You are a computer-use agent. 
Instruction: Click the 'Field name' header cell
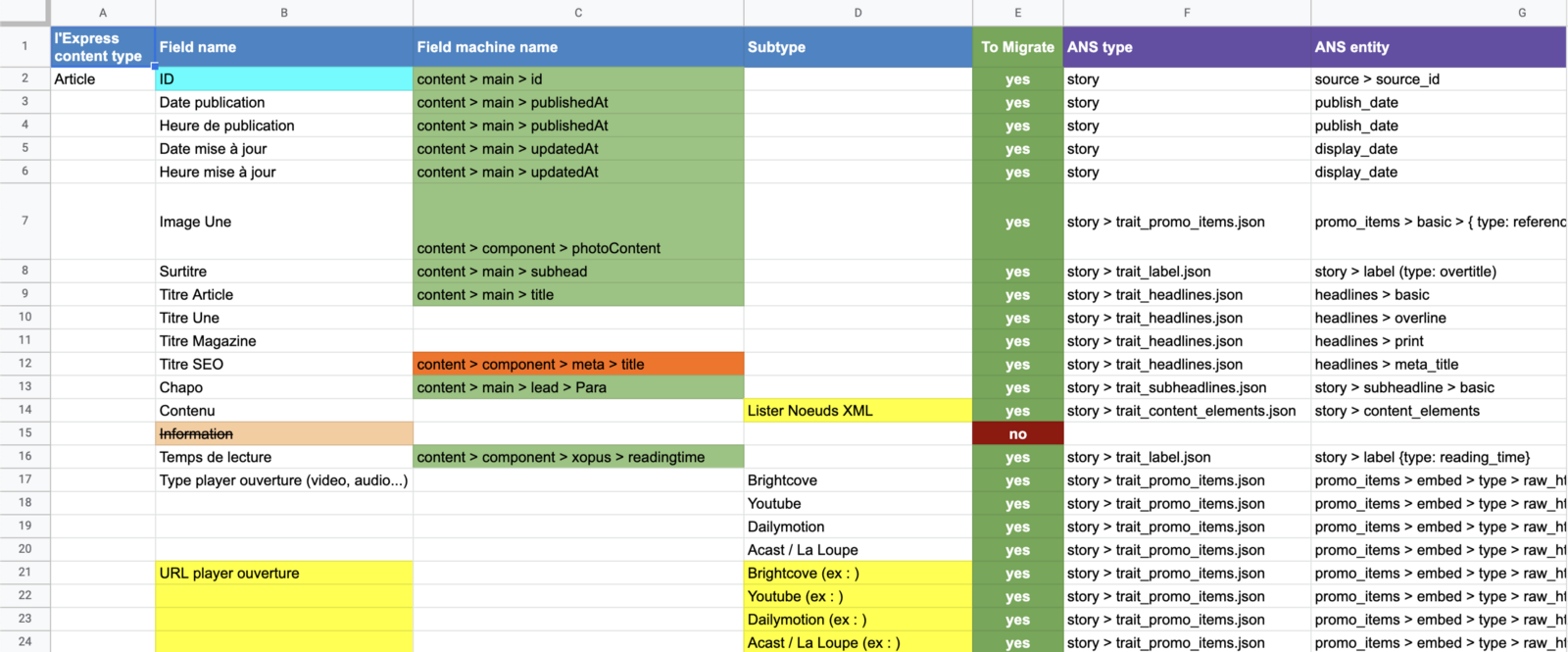pos(284,47)
